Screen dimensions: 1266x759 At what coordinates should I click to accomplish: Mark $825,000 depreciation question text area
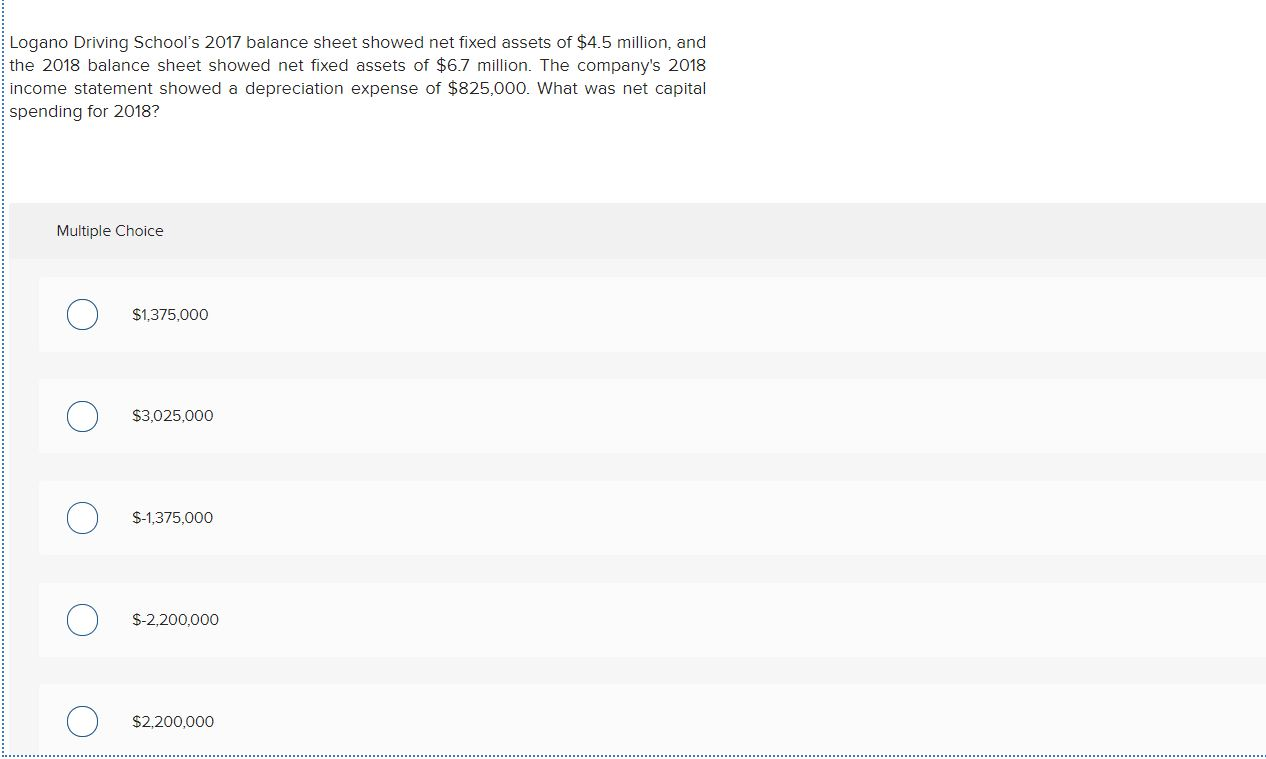click(x=357, y=88)
